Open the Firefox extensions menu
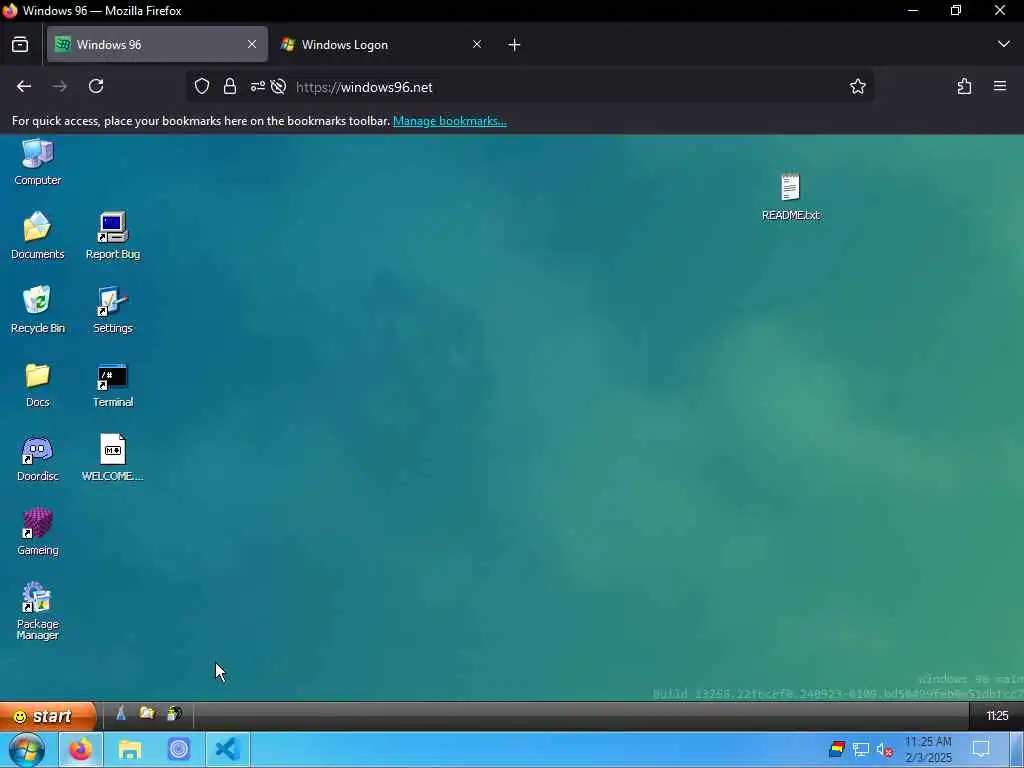 click(x=964, y=86)
